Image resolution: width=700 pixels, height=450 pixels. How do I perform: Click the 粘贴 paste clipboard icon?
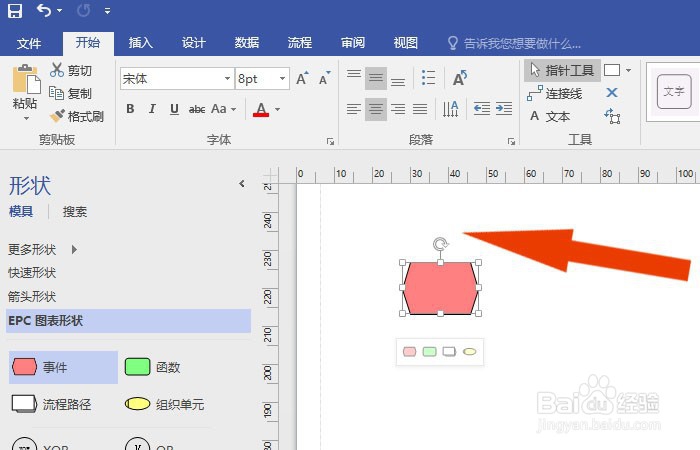pos(26,79)
